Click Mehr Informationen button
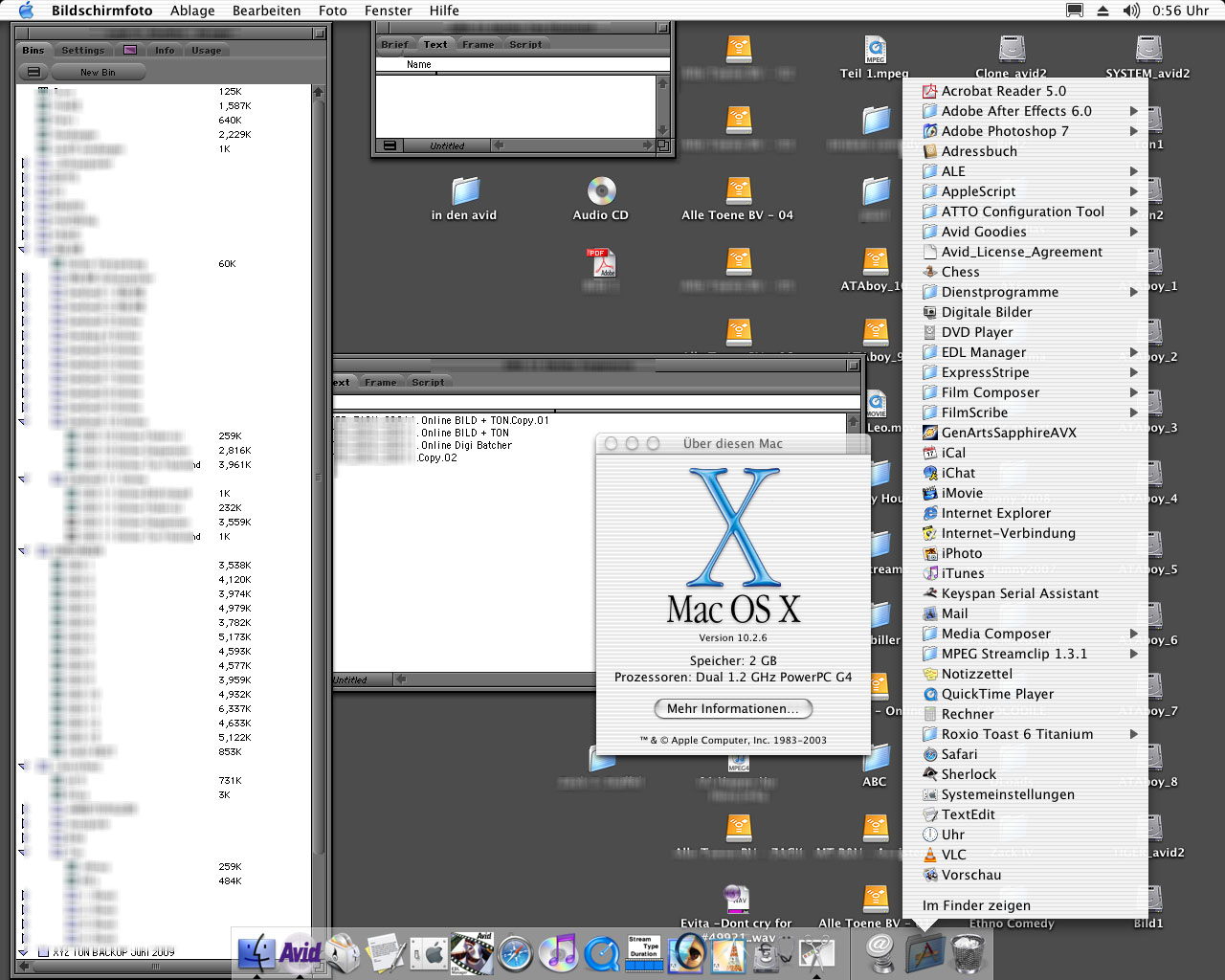This screenshot has height=980, width=1225. pos(733,708)
